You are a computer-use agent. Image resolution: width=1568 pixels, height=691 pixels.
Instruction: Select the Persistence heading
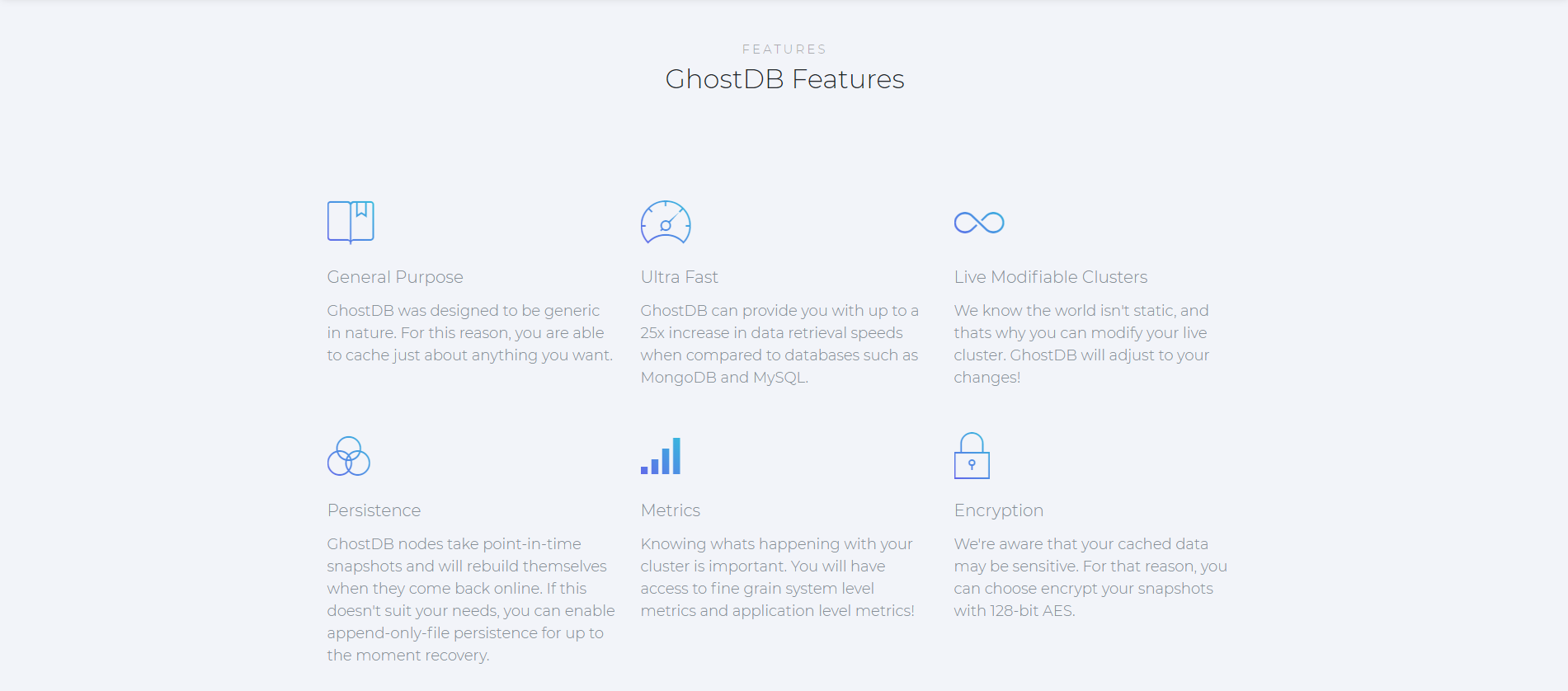[x=374, y=510]
